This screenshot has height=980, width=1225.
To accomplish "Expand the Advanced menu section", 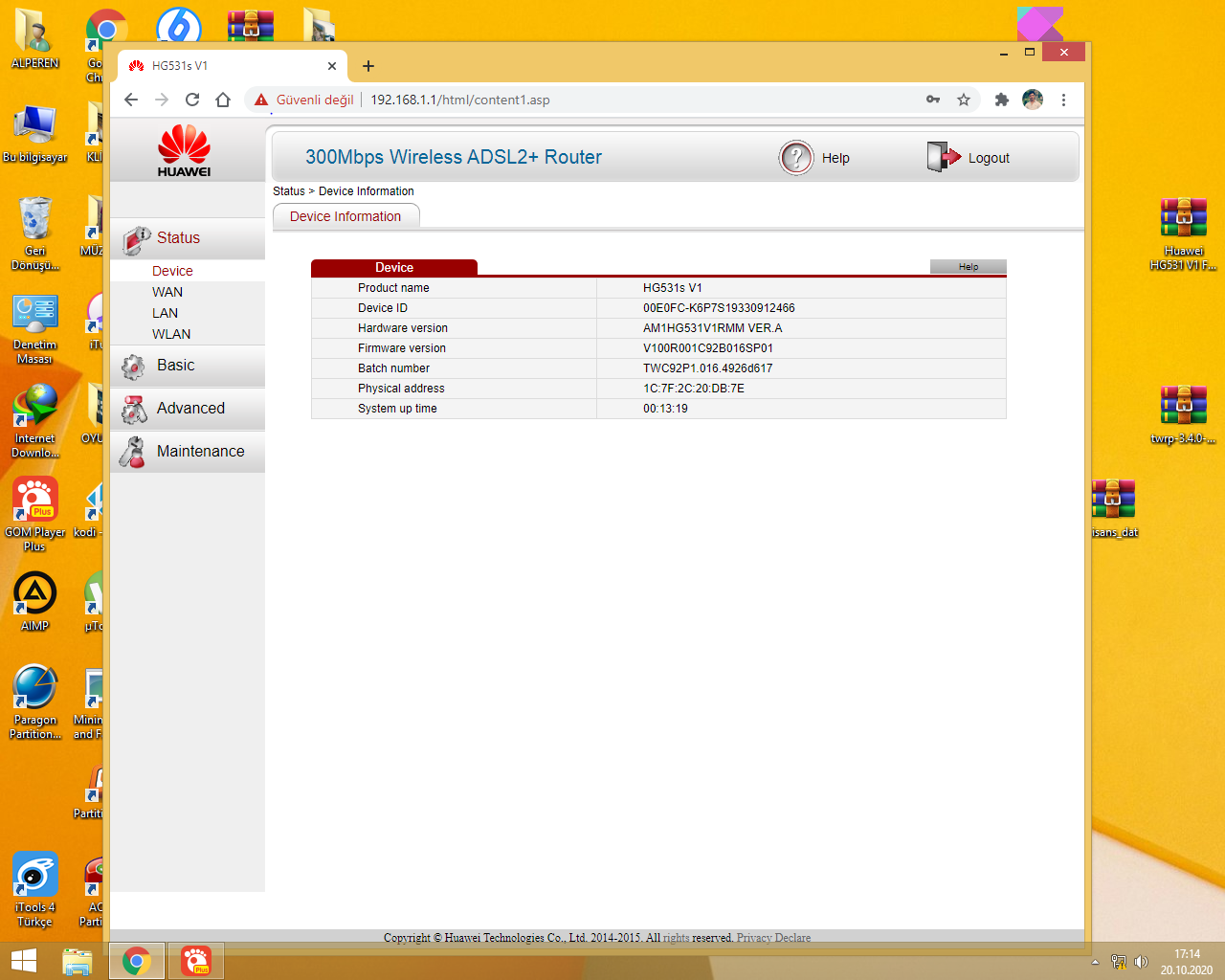I will tap(188, 409).
